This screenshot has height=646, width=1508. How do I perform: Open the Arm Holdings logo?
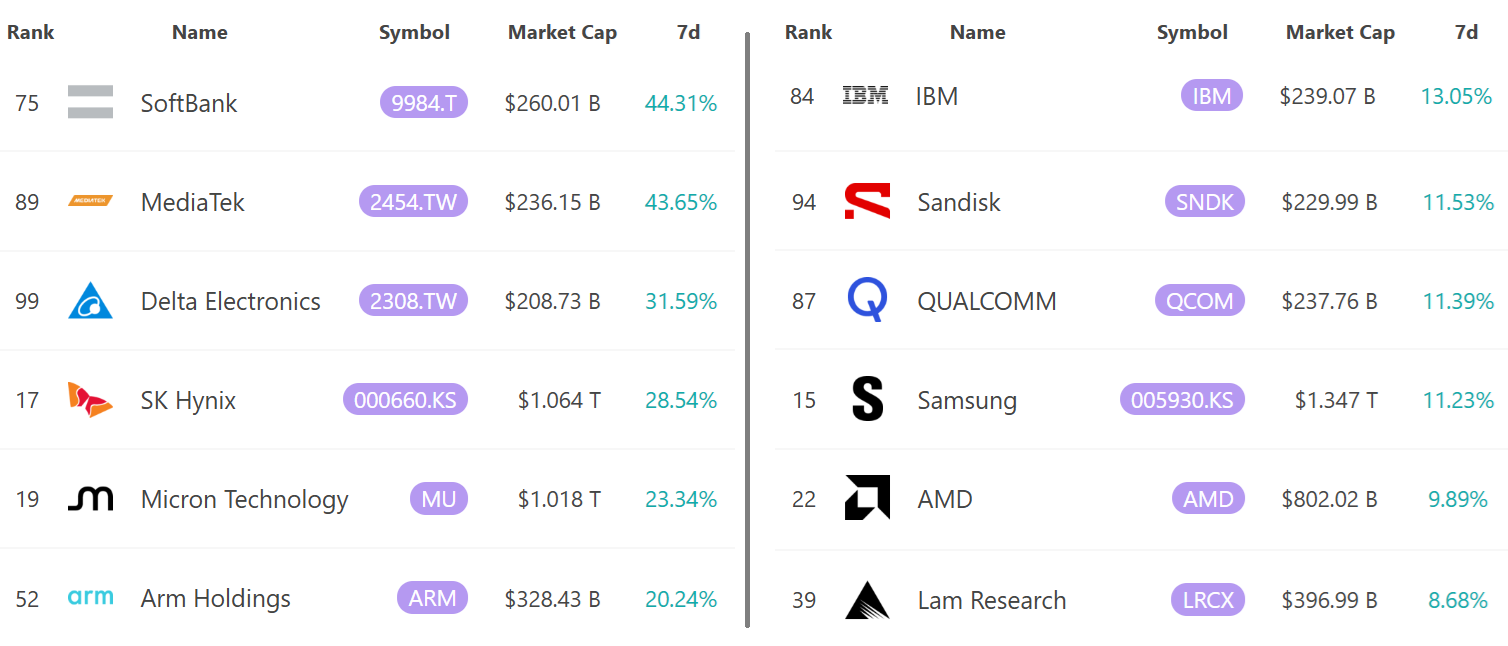90,597
